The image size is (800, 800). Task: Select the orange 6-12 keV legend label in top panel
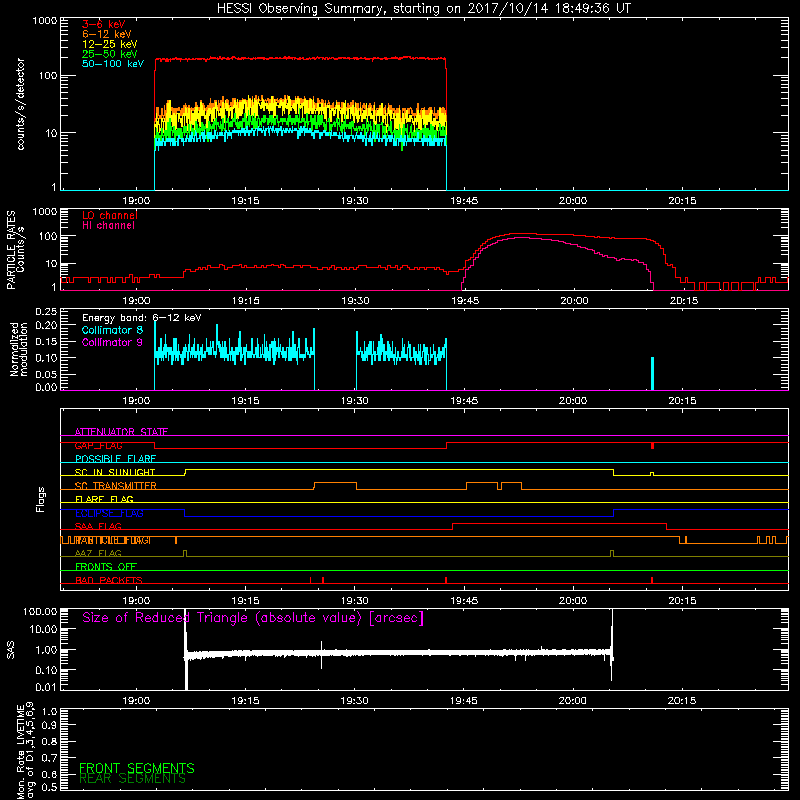(x=107, y=34)
